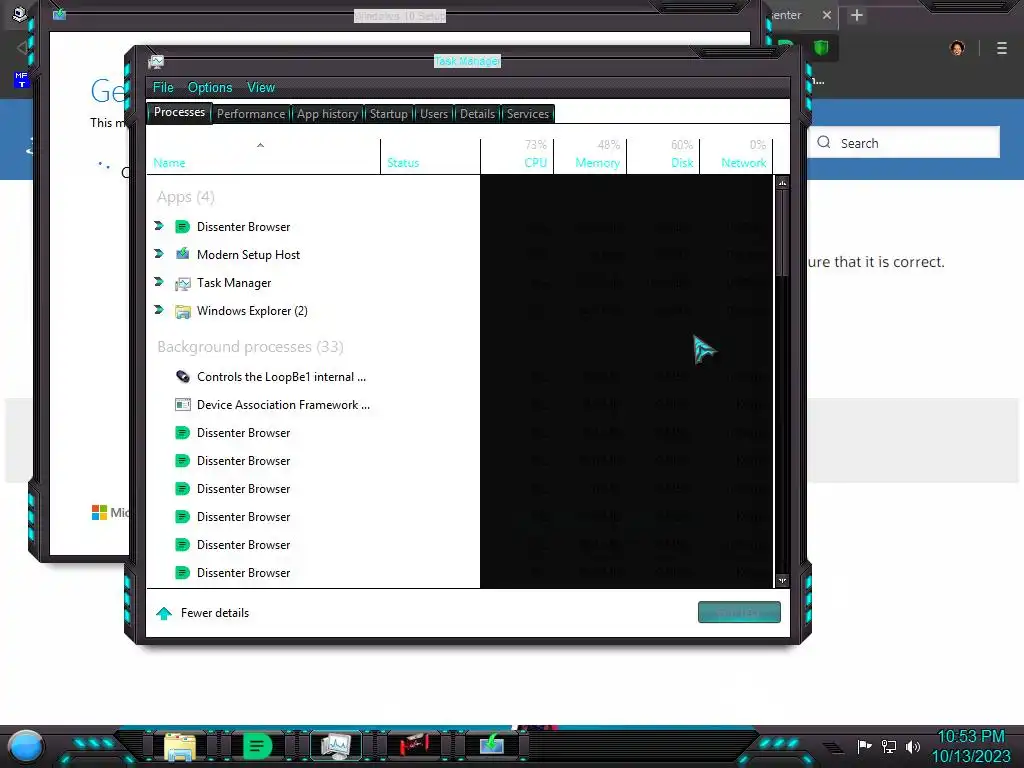Click the Dissenter Browser icon under Apps
The height and width of the screenshot is (768, 1024).
pos(182,227)
